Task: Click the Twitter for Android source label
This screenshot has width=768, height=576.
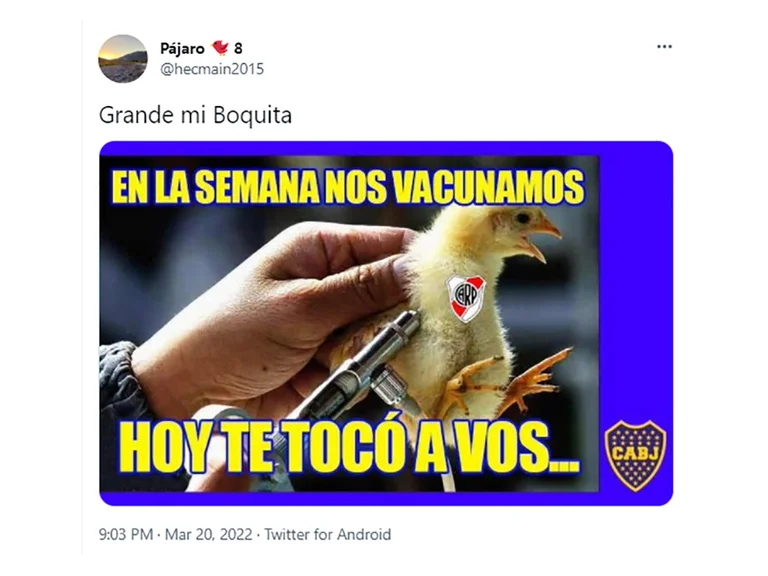Action: [328, 534]
